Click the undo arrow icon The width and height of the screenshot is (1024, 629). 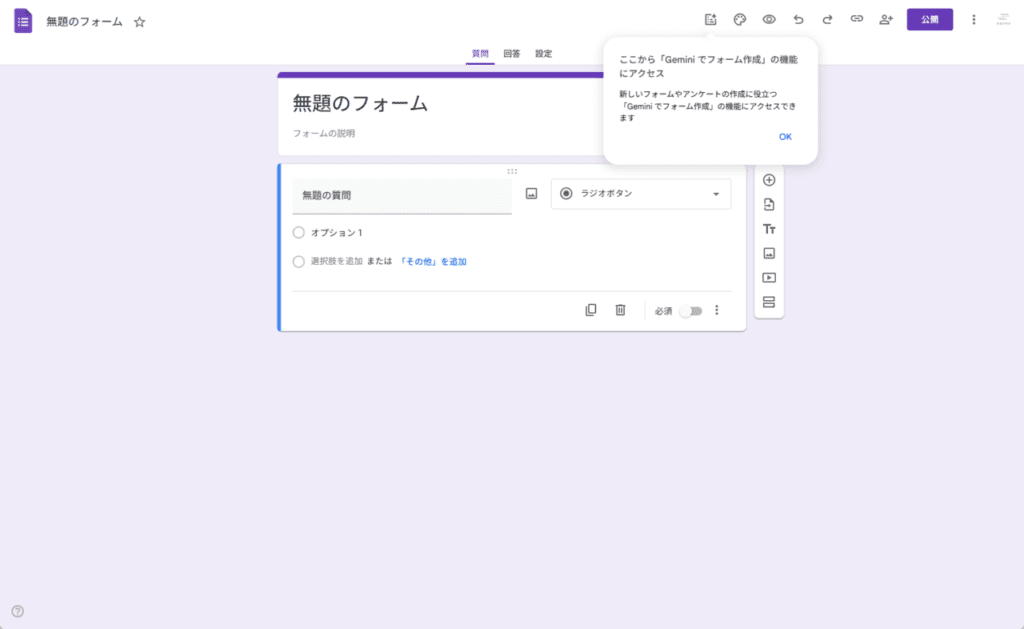(798, 19)
